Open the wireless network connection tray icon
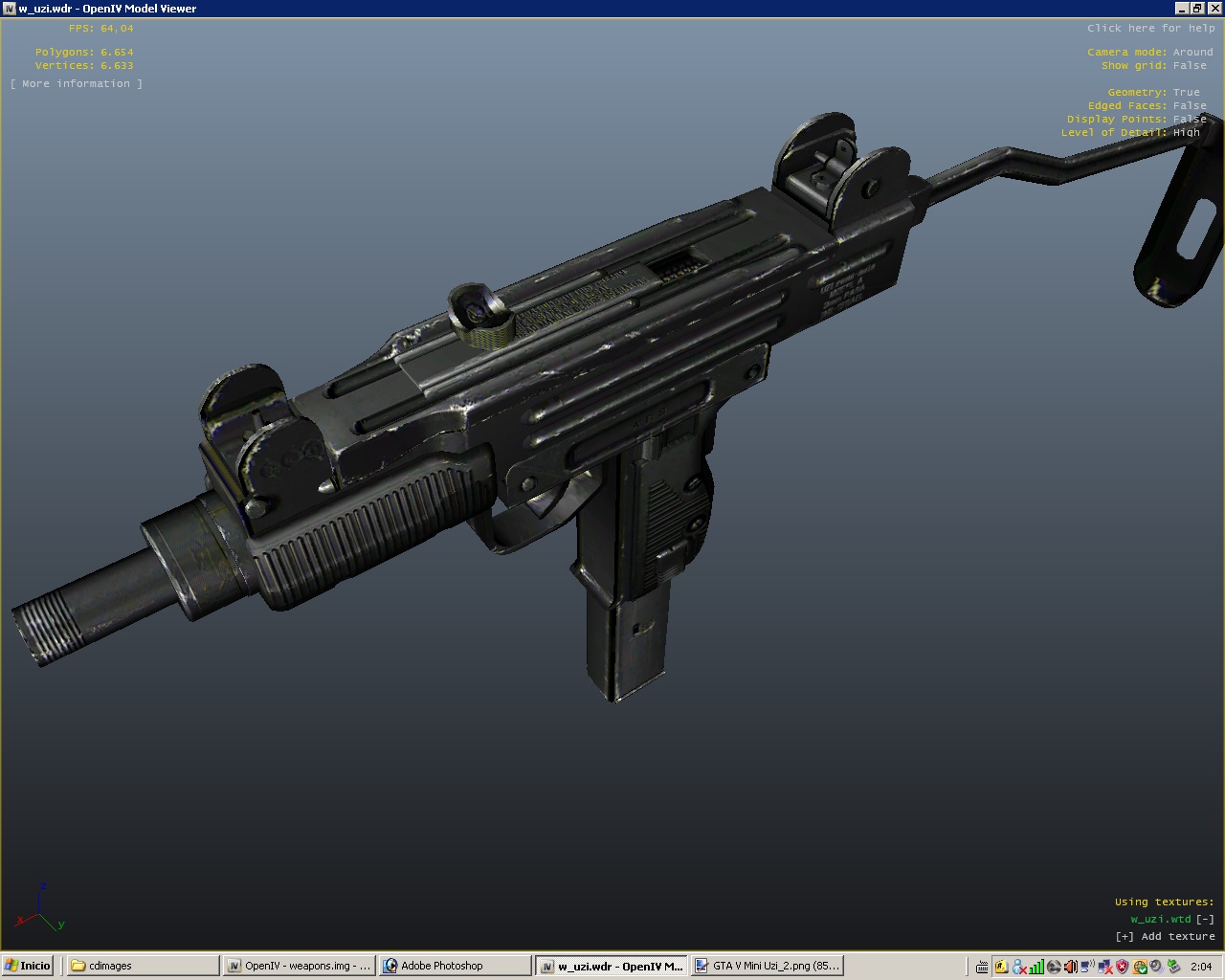Screen dimensions: 1225x980 tap(1087, 967)
